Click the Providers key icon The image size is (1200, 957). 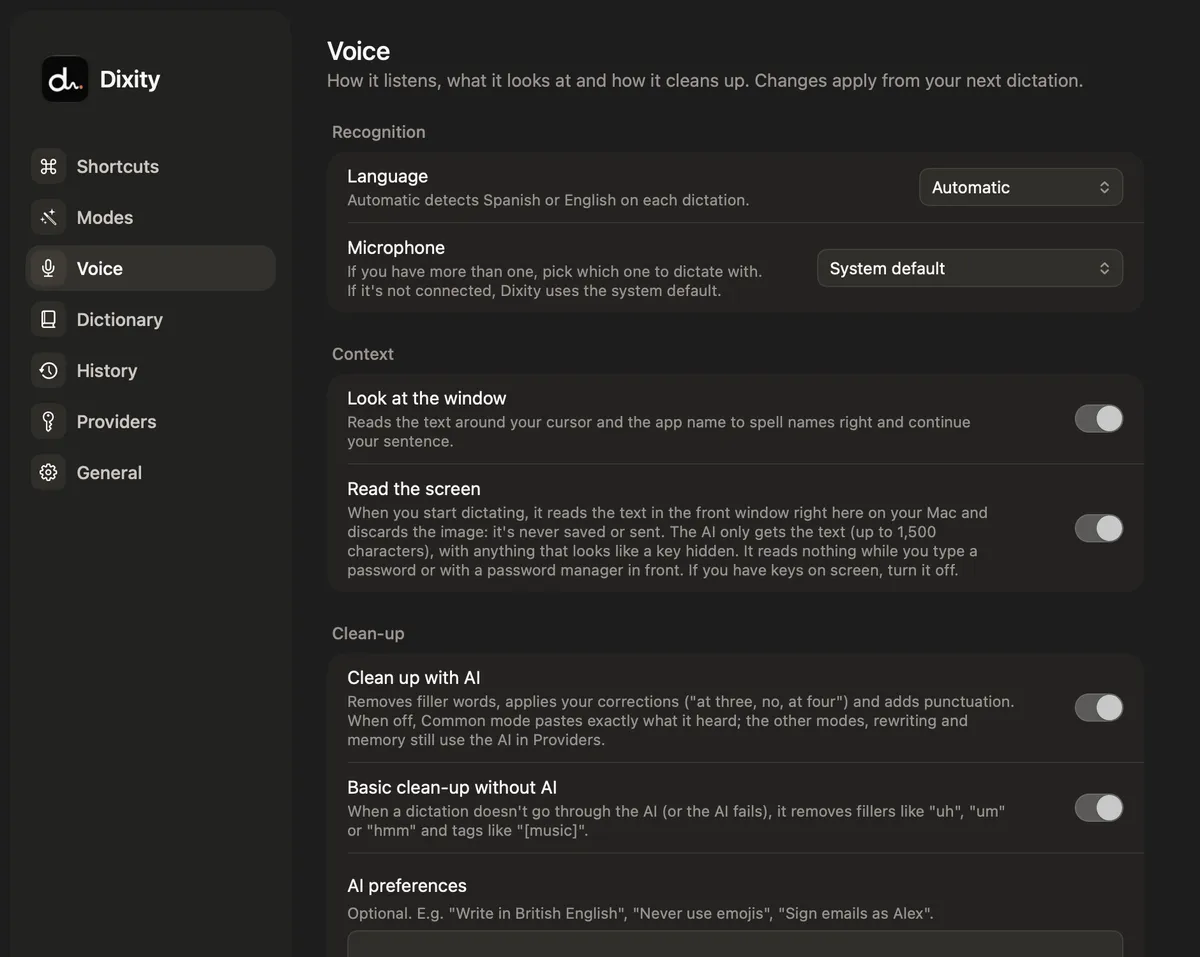[48, 421]
